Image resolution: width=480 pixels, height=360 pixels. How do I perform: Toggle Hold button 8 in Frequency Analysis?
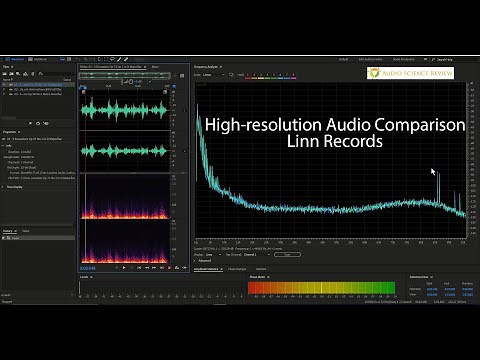293,76
